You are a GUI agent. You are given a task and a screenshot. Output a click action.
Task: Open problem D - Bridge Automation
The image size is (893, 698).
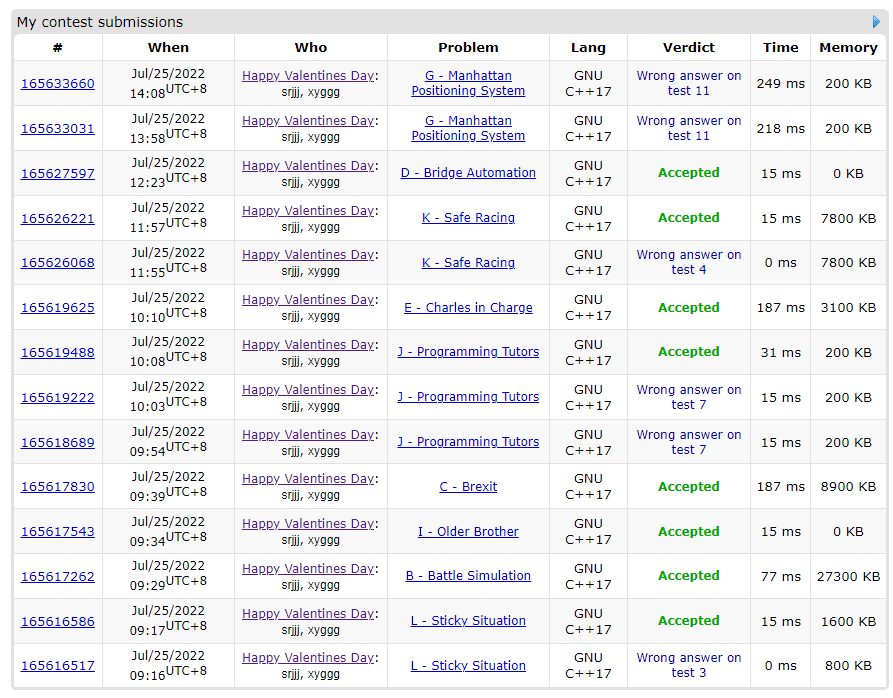tap(468, 173)
